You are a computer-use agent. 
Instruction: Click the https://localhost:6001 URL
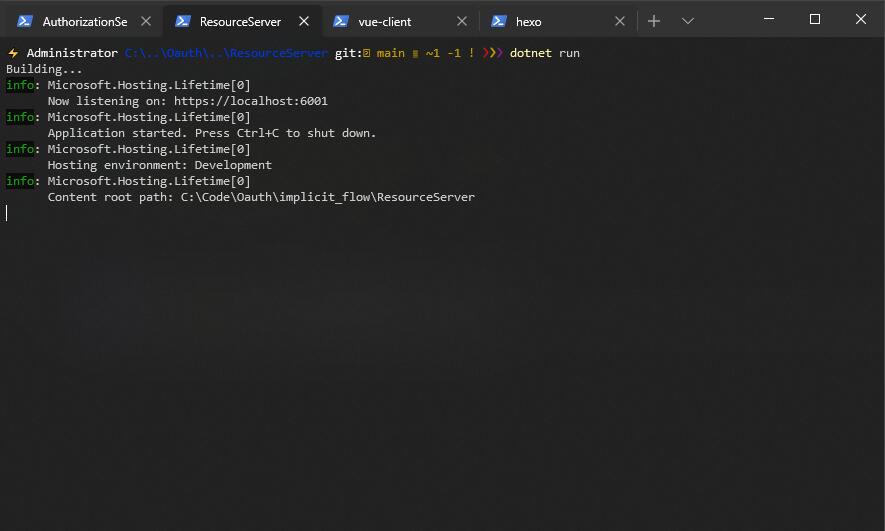[x=251, y=101]
